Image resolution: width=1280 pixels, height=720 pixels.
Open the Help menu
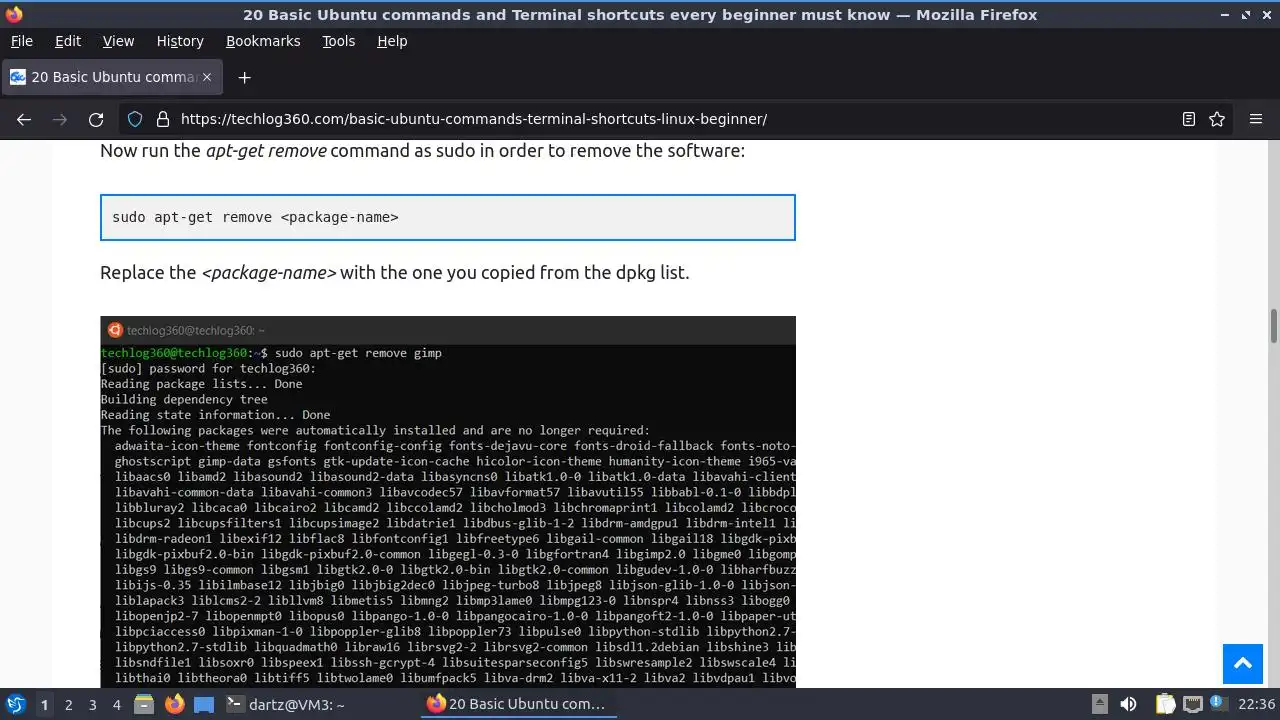click(x=392, y=41)
